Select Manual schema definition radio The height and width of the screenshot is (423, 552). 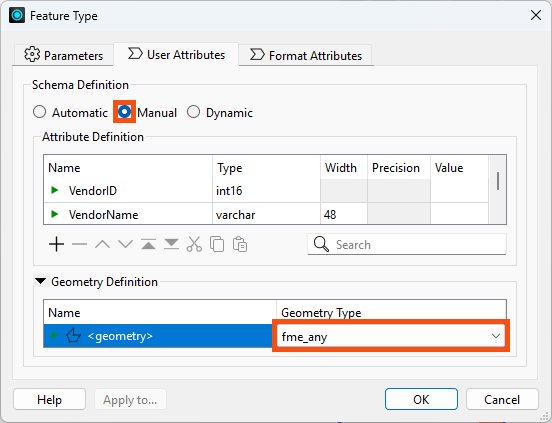point(124,112)
